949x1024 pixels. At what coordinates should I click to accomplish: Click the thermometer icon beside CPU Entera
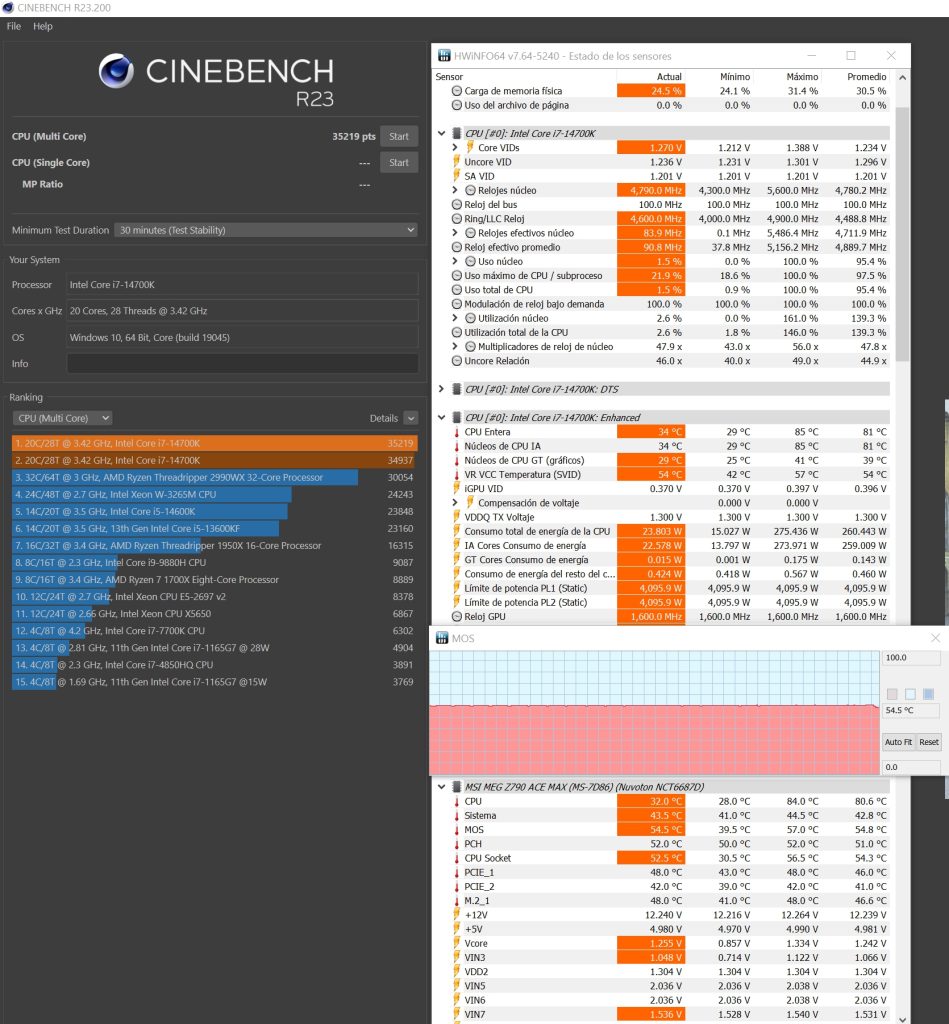click(457, 432)
